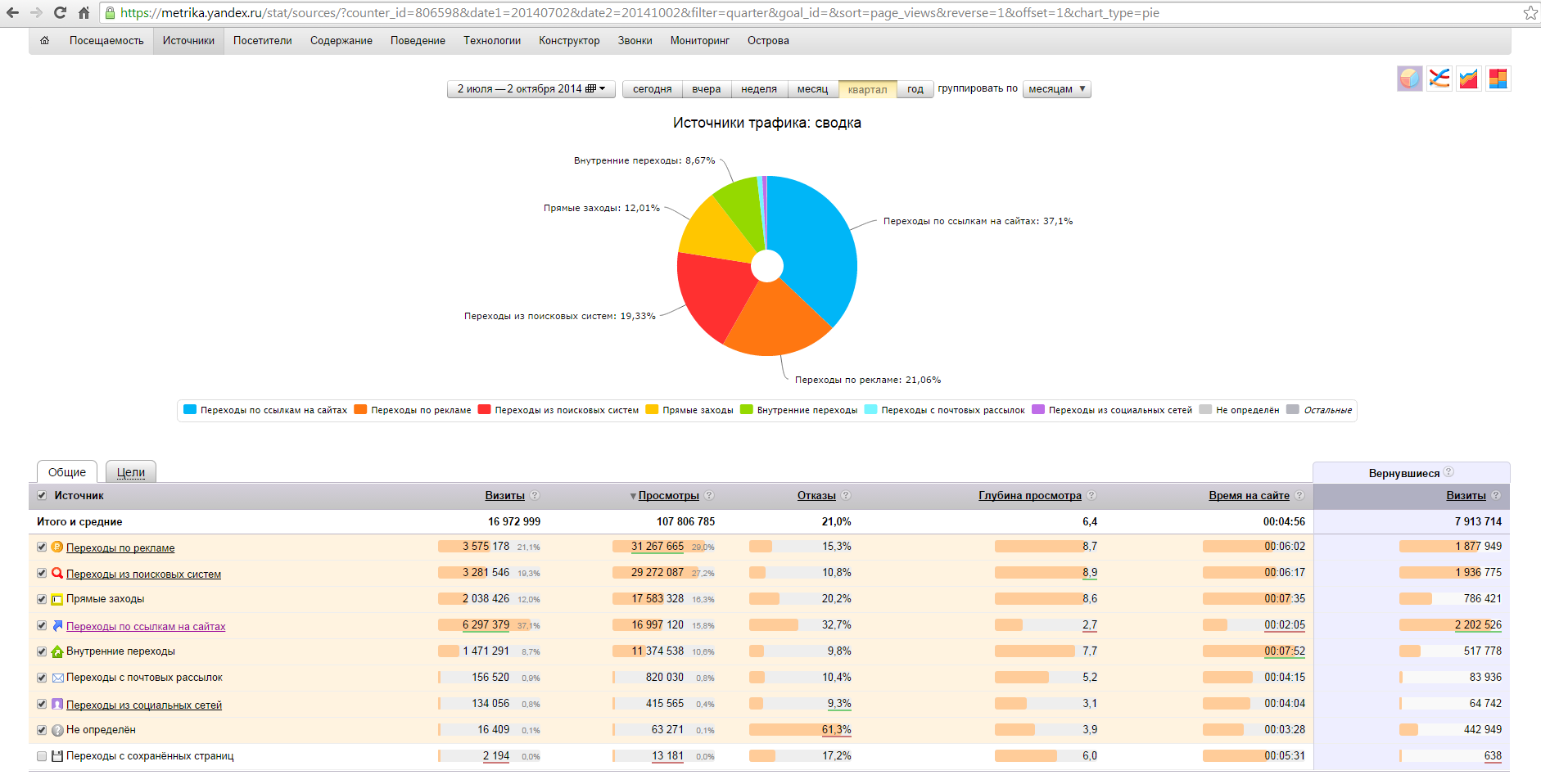Switch to stacked column chart view
Screen dimensions: 1541x784
[1498, 79]
